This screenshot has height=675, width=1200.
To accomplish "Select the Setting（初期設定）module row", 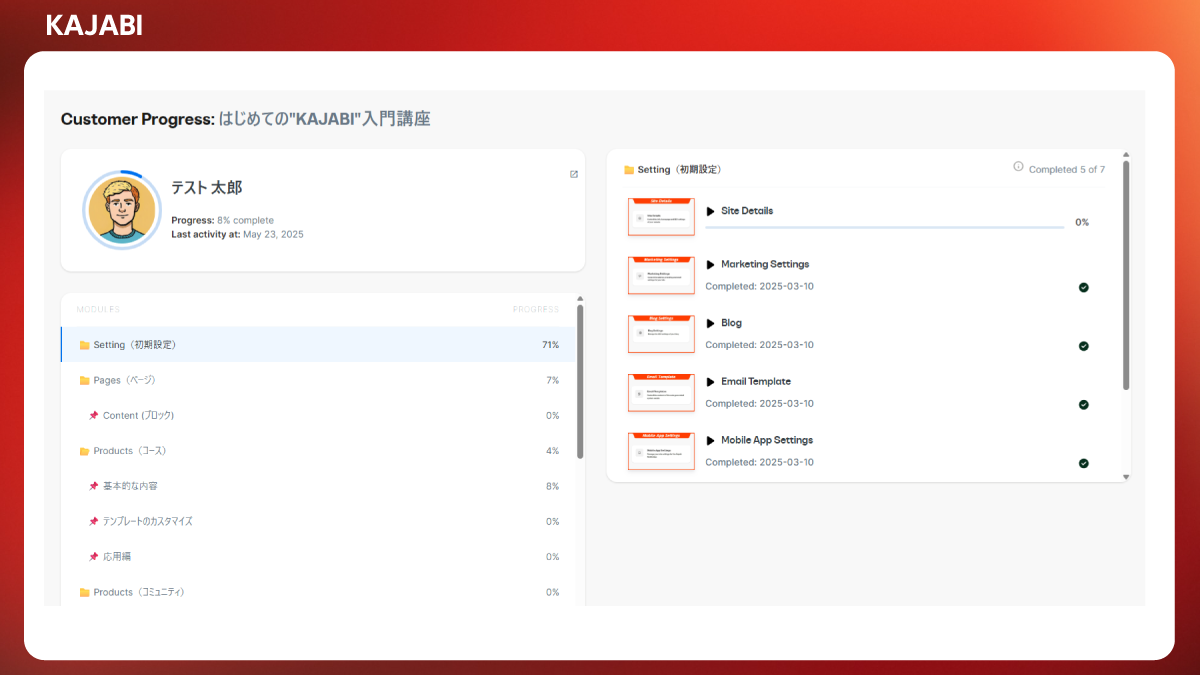I will click(318, 345).
